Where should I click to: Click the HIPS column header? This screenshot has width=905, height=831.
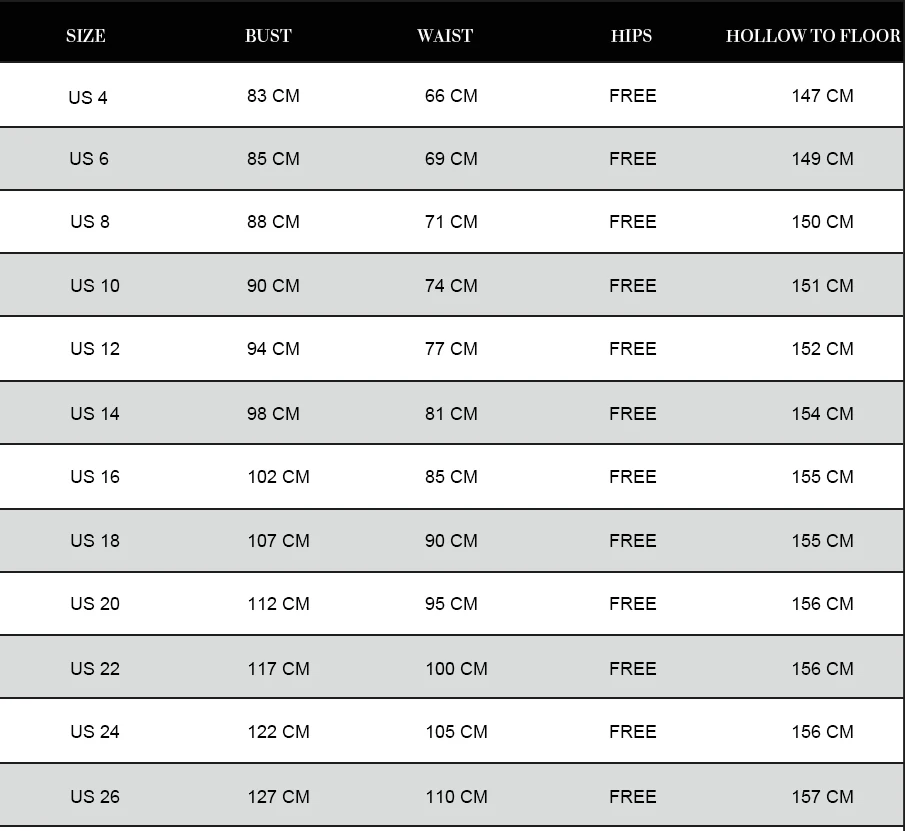[x=631, y=36]
